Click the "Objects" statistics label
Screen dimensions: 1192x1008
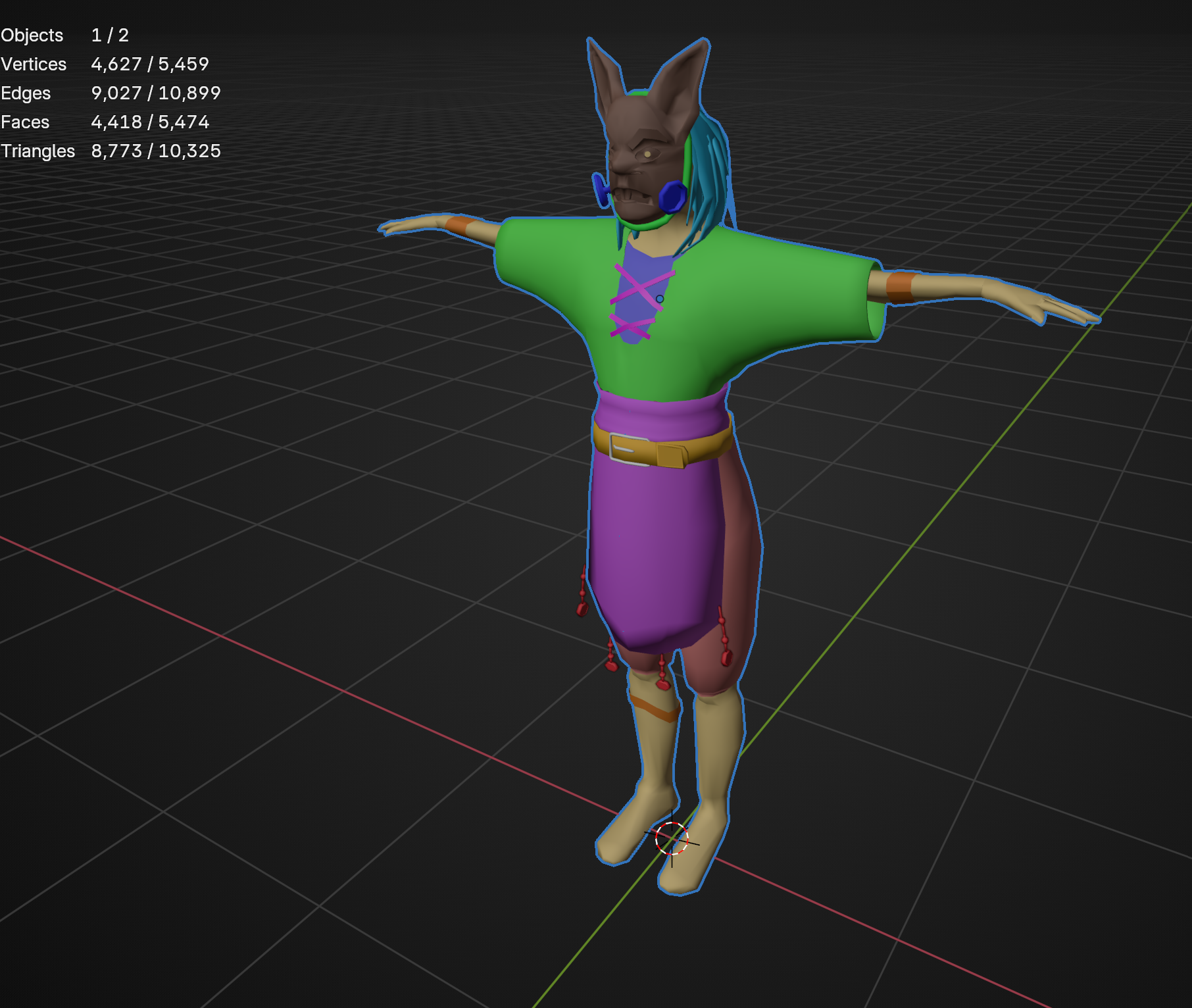(x=32, y=36)
